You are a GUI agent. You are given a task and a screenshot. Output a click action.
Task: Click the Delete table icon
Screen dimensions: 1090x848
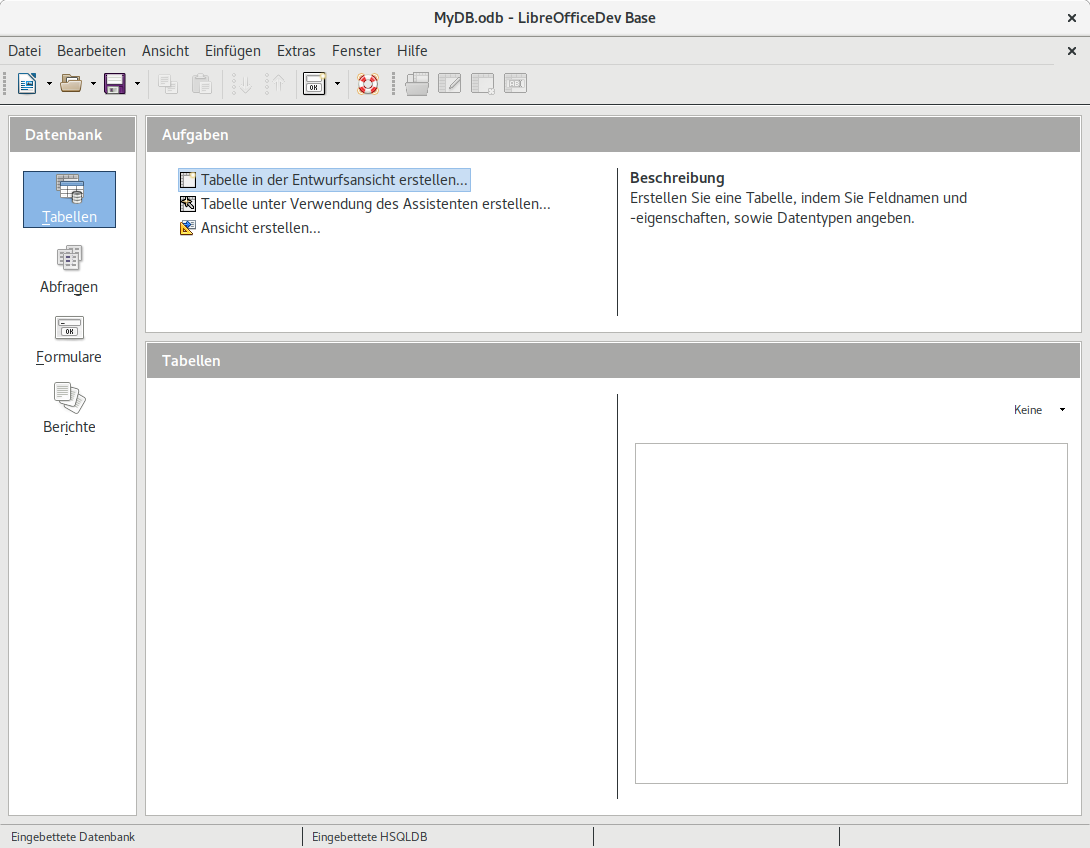482,84
